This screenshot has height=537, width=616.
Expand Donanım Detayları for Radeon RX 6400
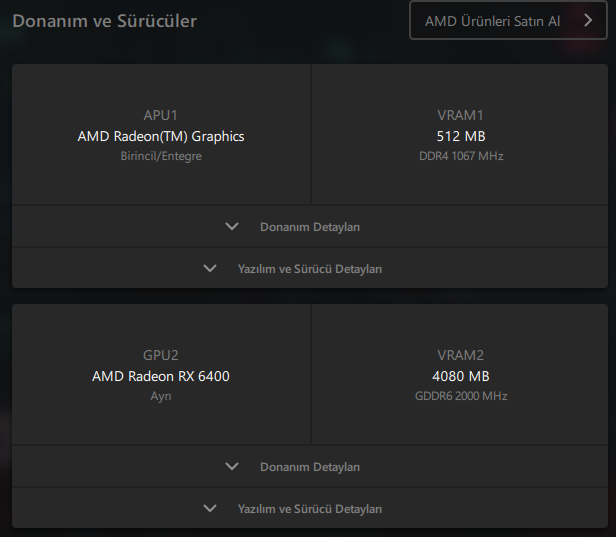(x=309, y=467)
